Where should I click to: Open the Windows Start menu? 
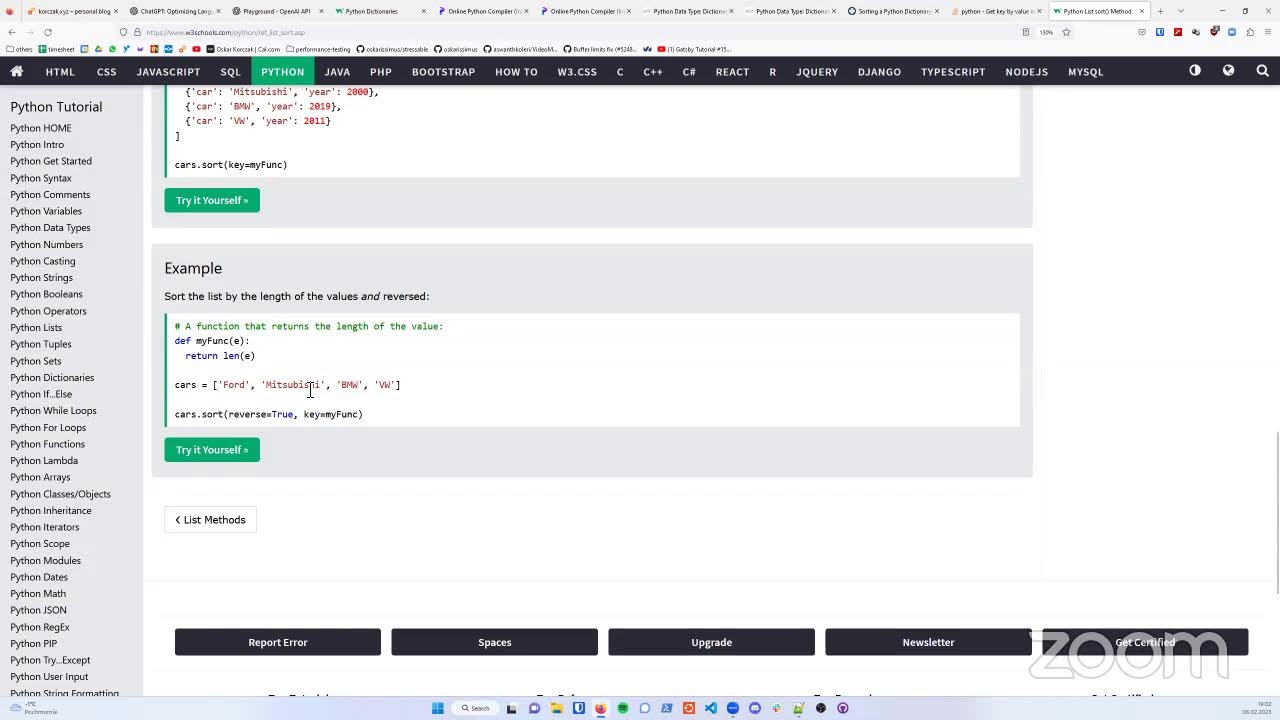click(x=437, y=708)
